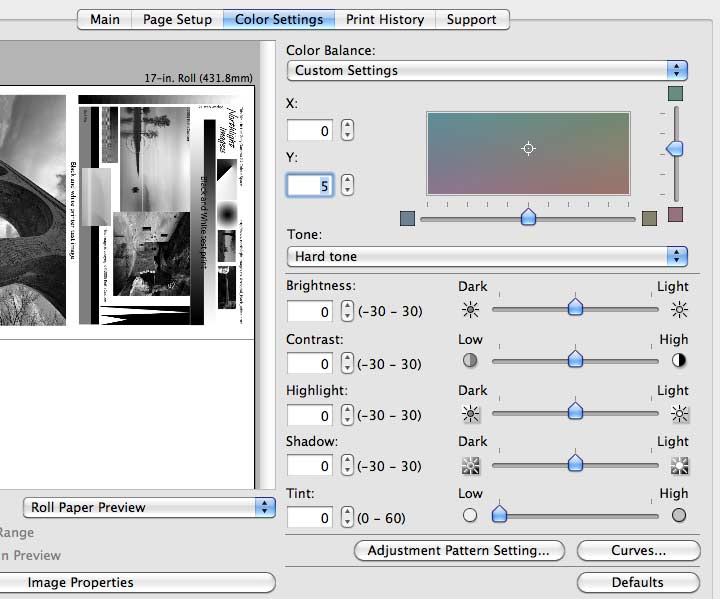Open the Tone dropdown showing Hard tone
Screen dimensions: 720x599
click(x=487, y=256)
